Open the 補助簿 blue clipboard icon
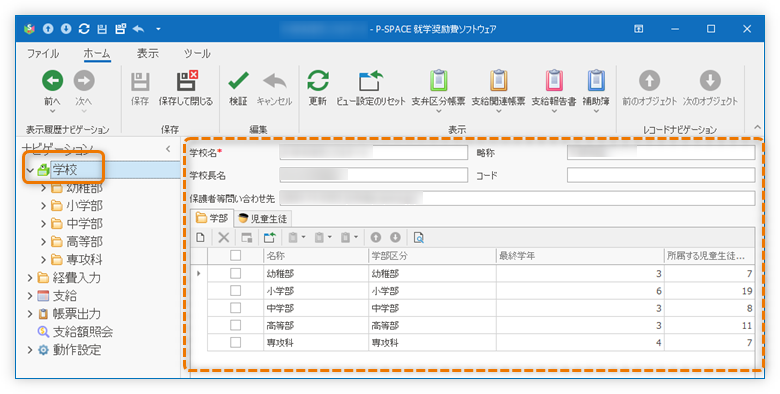Viewport: 780px width, 394px height. coord(595,80)
